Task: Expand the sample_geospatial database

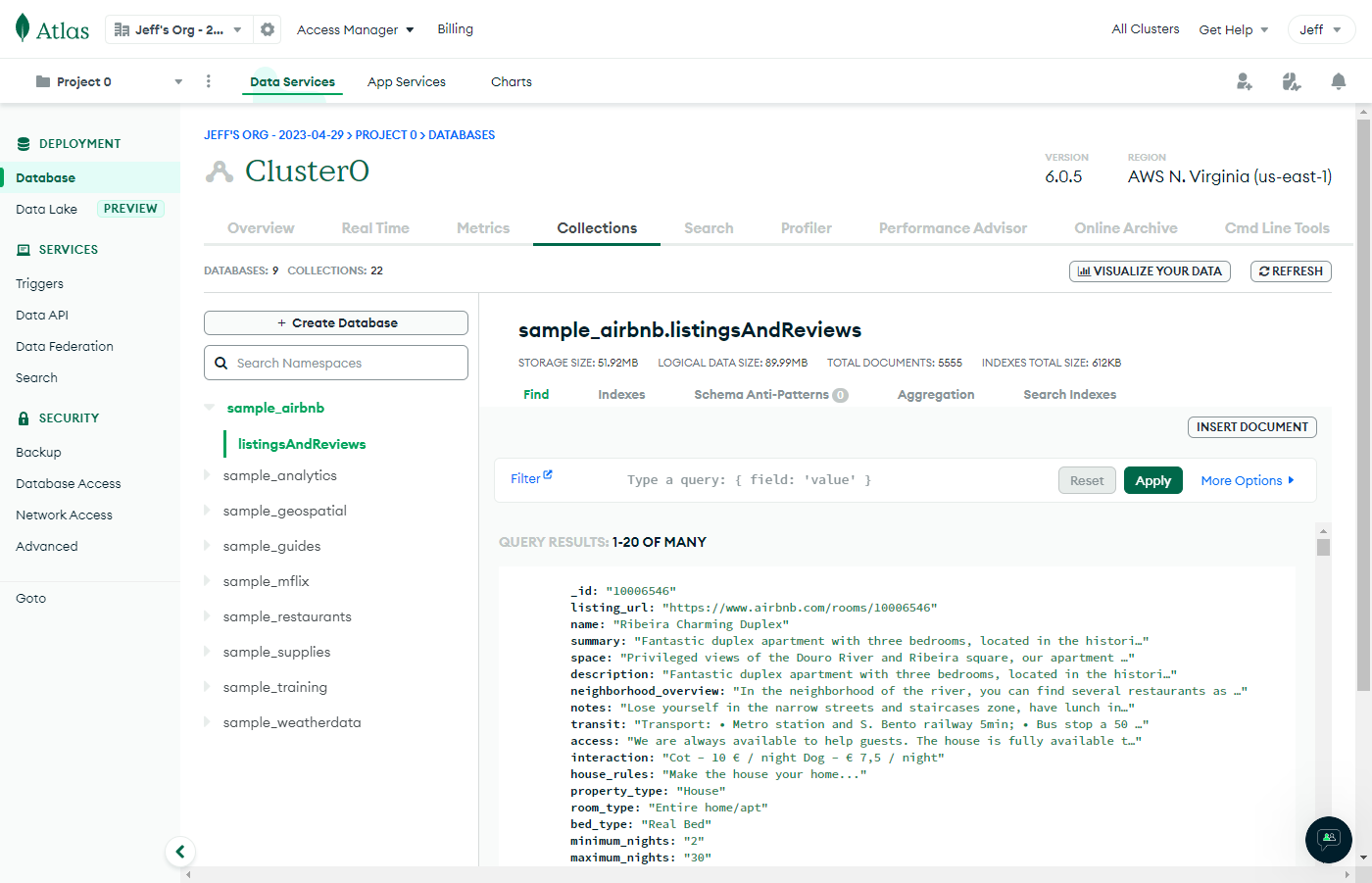Action: pos(207,511)
